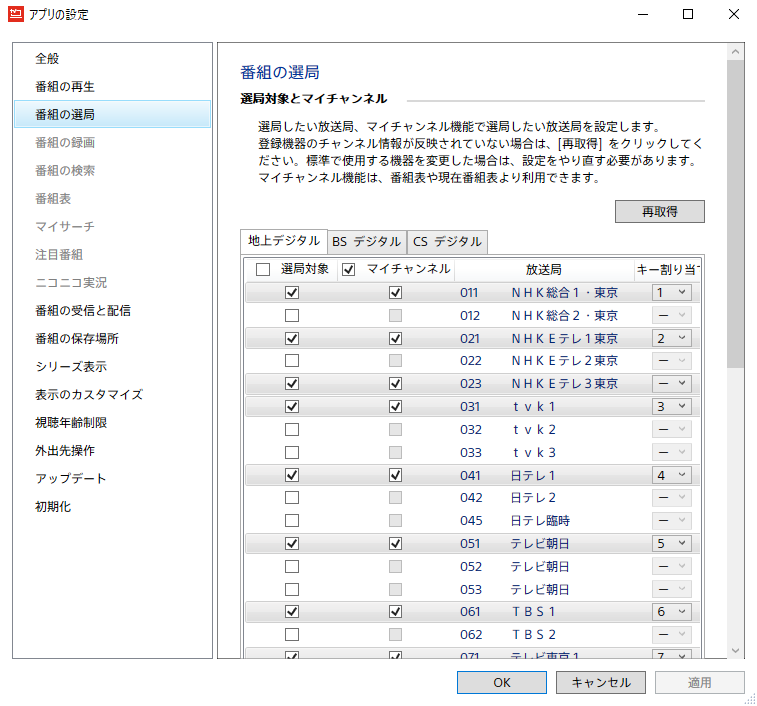Expand key assignment dropdown for tvk1

tap(671, 407)
